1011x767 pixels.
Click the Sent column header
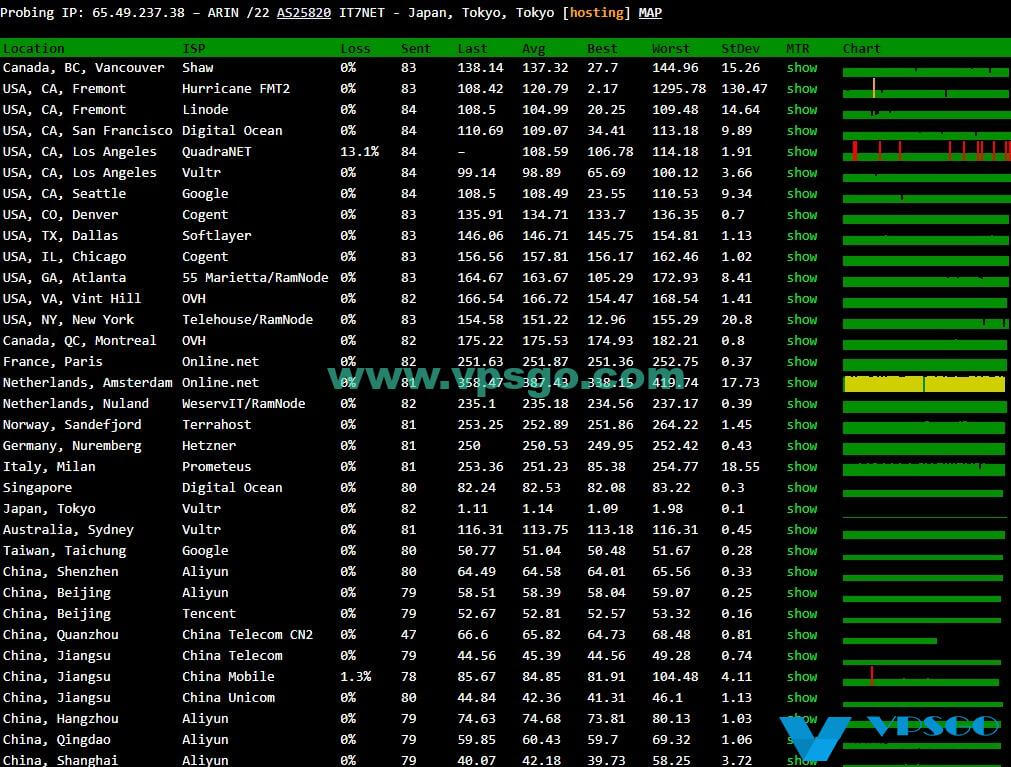(x=415, y=48)
